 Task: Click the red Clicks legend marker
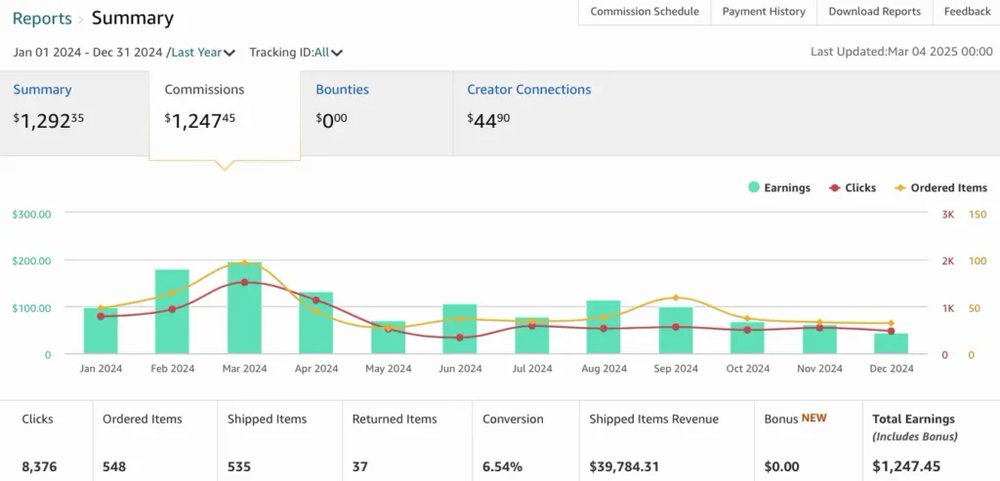834,188
